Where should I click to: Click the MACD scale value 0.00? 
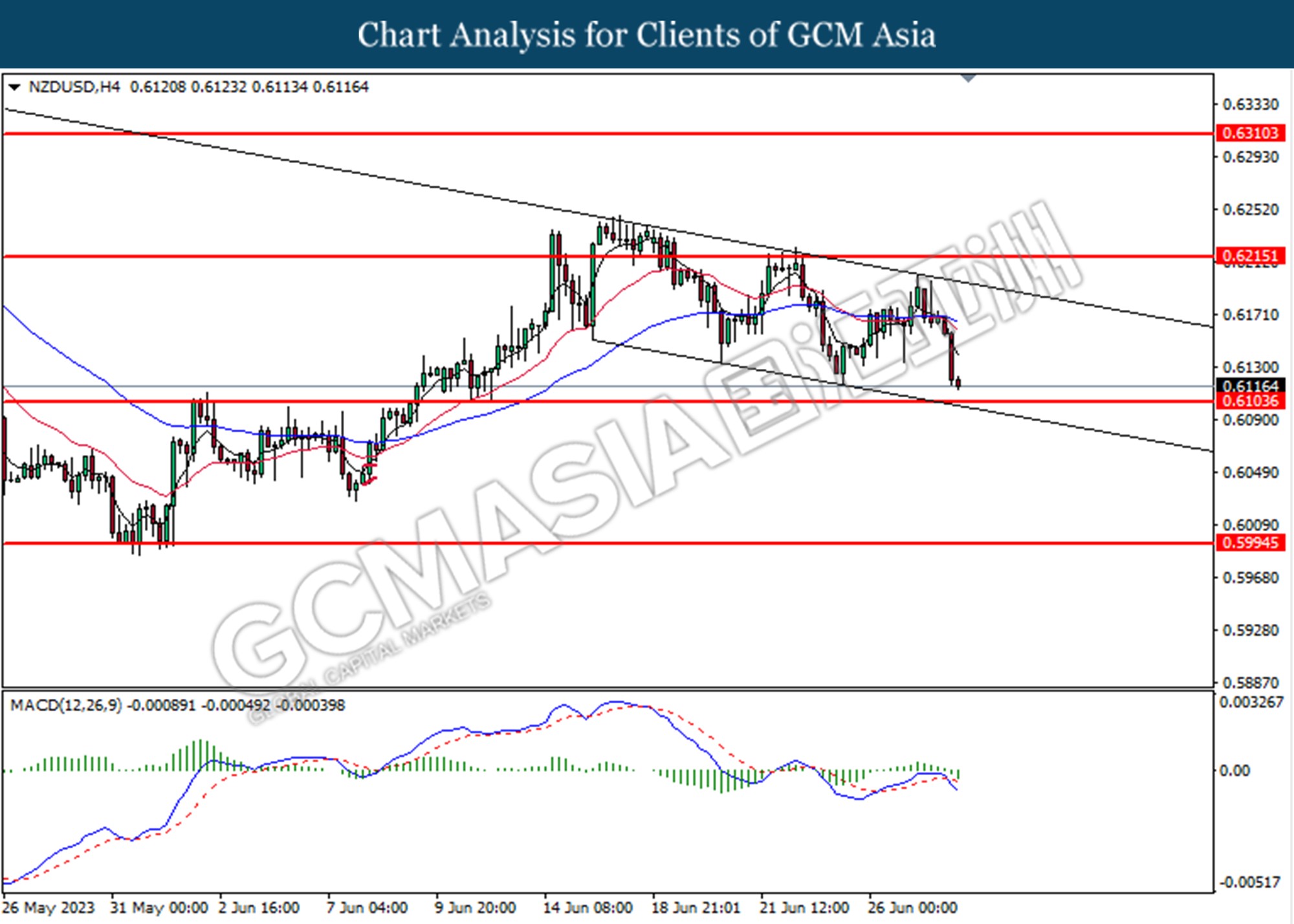pos(1234,771)
